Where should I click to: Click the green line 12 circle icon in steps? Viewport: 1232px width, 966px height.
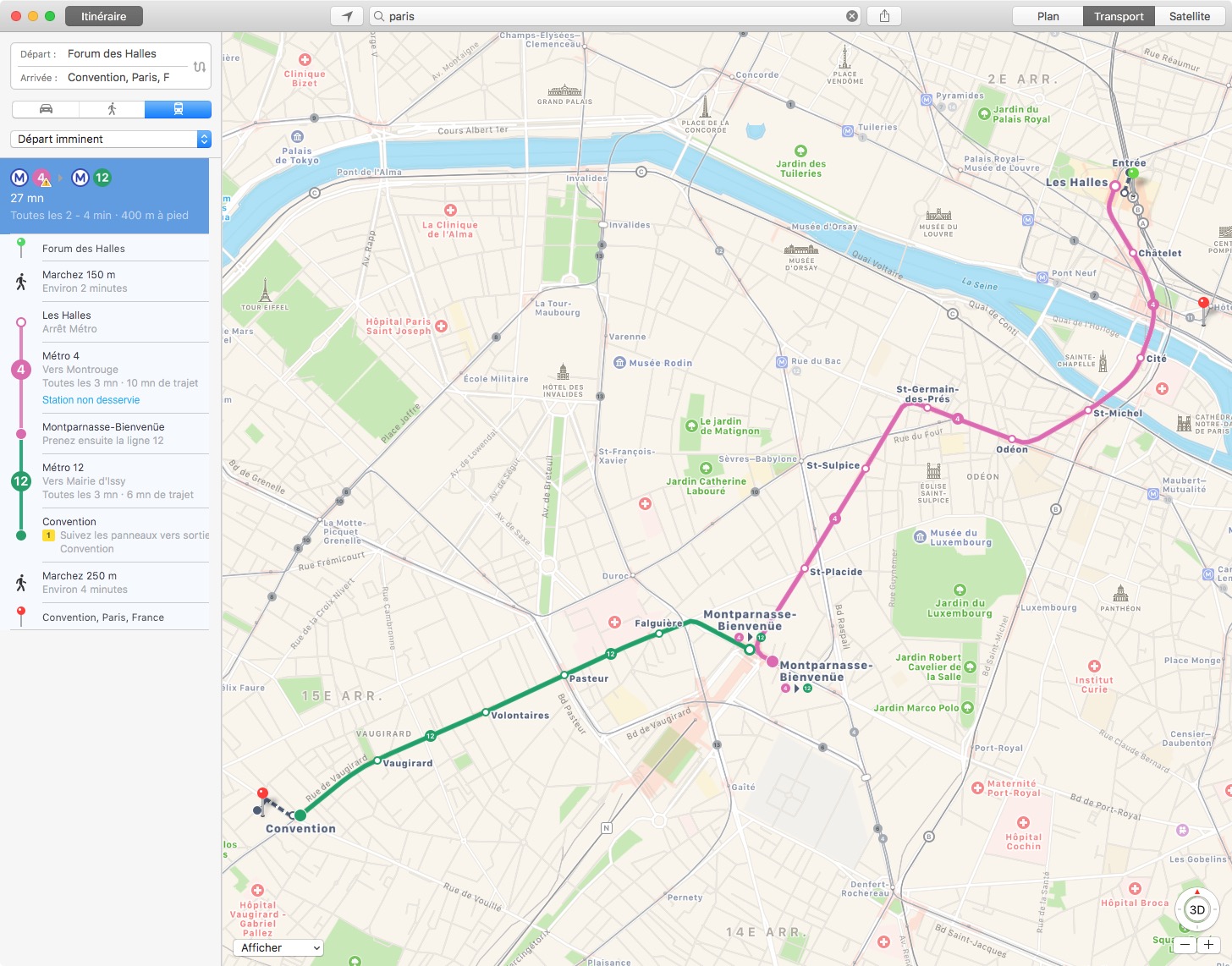21,481
